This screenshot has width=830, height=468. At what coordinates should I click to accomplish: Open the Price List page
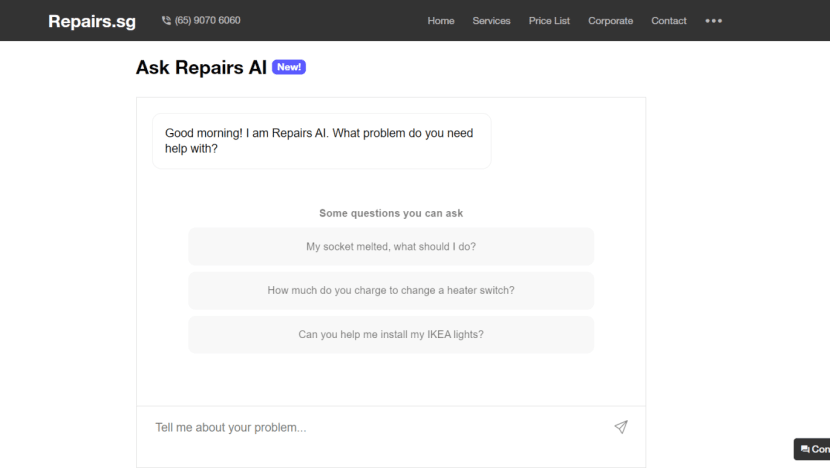point(549,21)
